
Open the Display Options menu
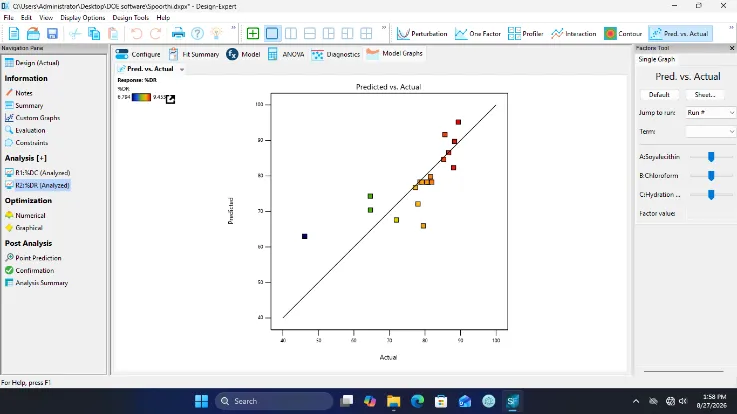pyautogui.click(x=83, y=17)
